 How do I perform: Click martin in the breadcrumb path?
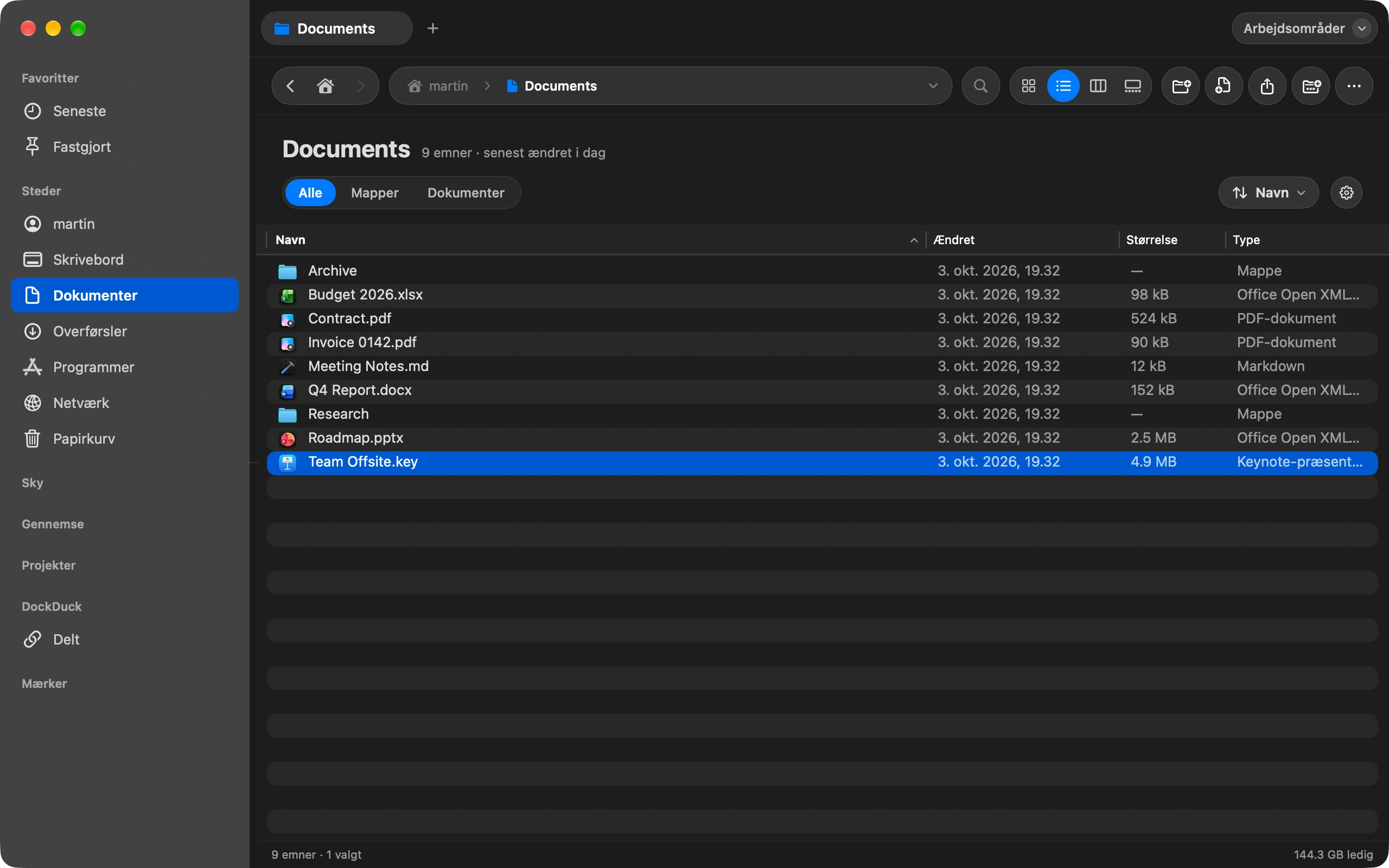[448, 86]
